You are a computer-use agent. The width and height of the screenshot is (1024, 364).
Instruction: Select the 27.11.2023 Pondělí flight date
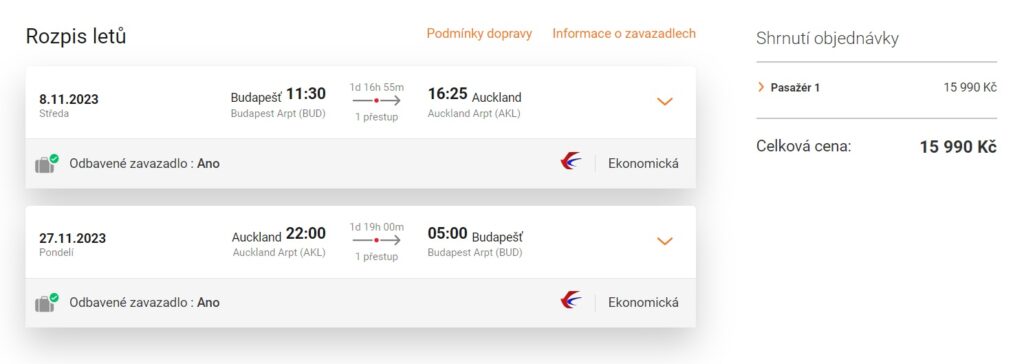[72, 244]
